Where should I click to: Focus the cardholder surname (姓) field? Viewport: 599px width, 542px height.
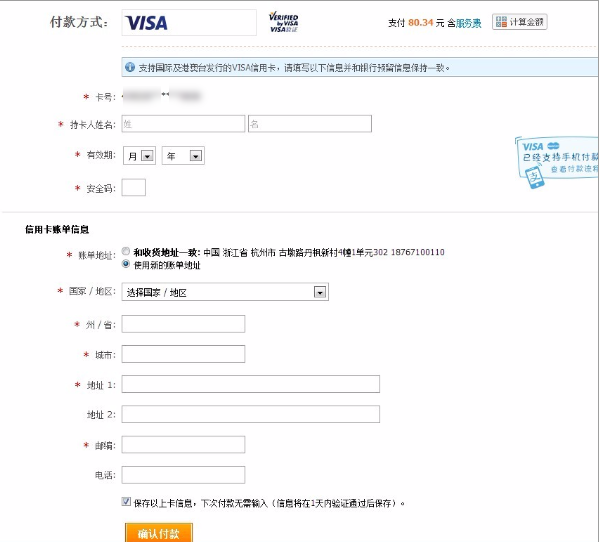pyautogui.click(x=183, y=124)
